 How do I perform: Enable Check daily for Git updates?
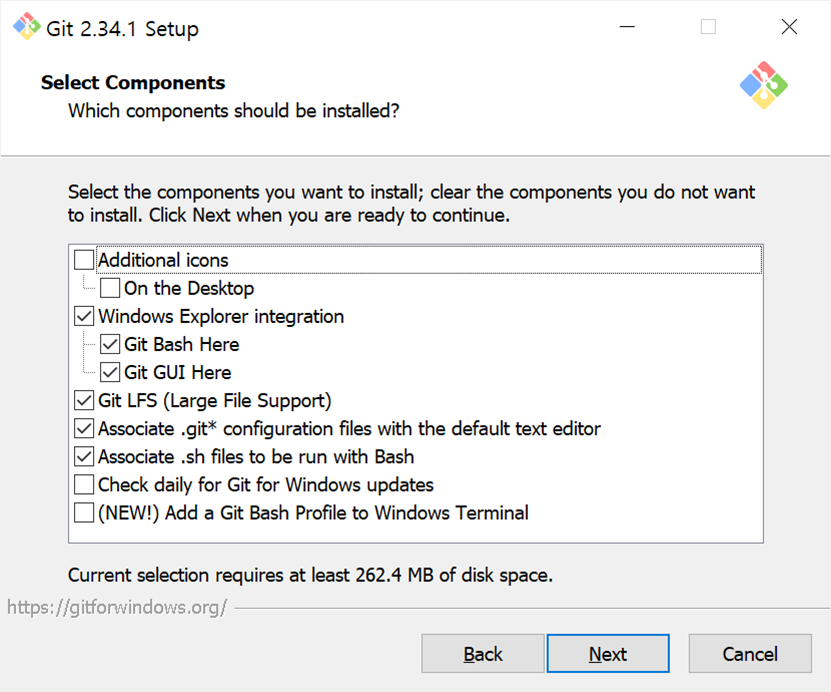pos(84,485)
